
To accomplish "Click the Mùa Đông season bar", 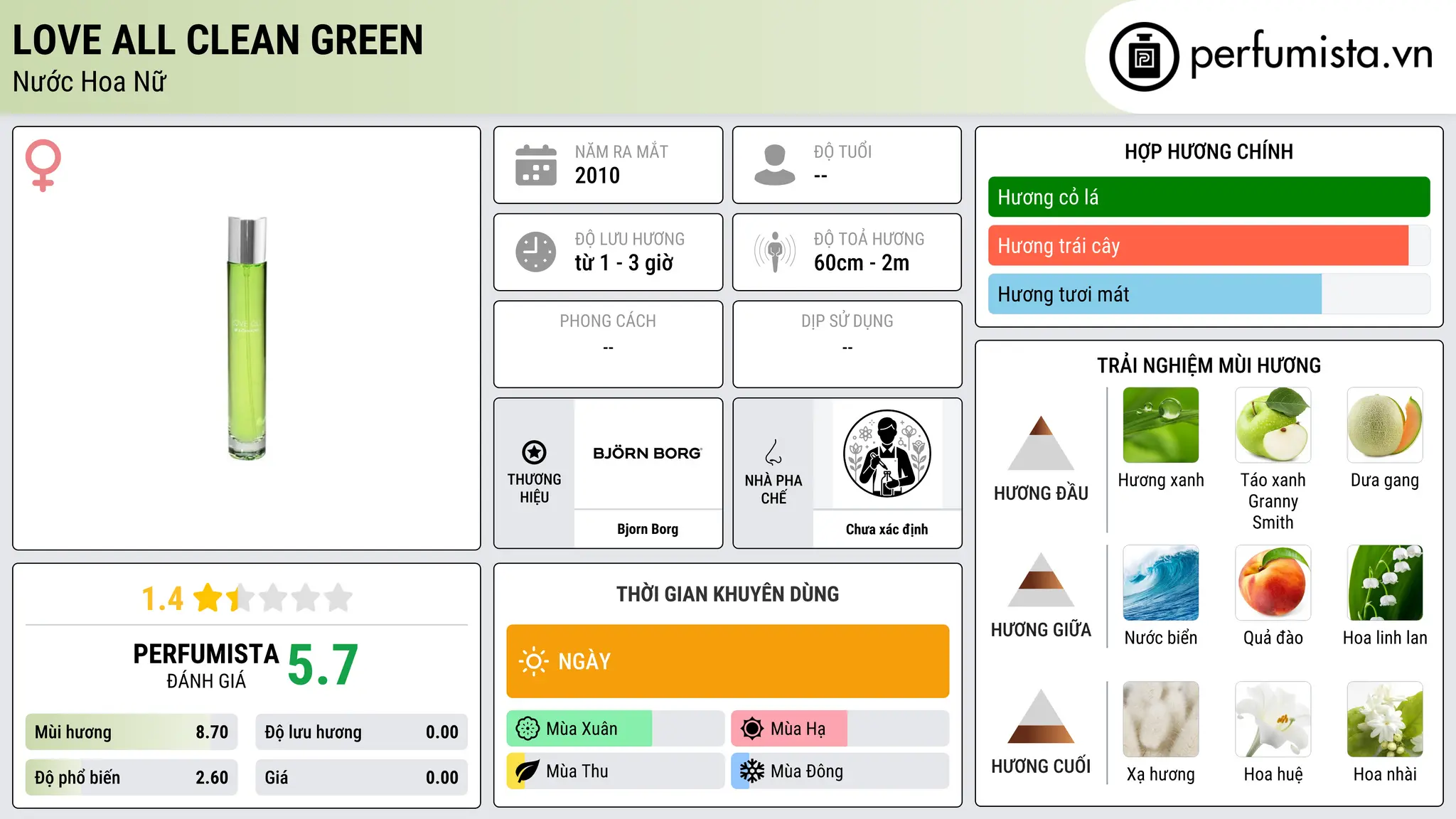I will (840, 771).
